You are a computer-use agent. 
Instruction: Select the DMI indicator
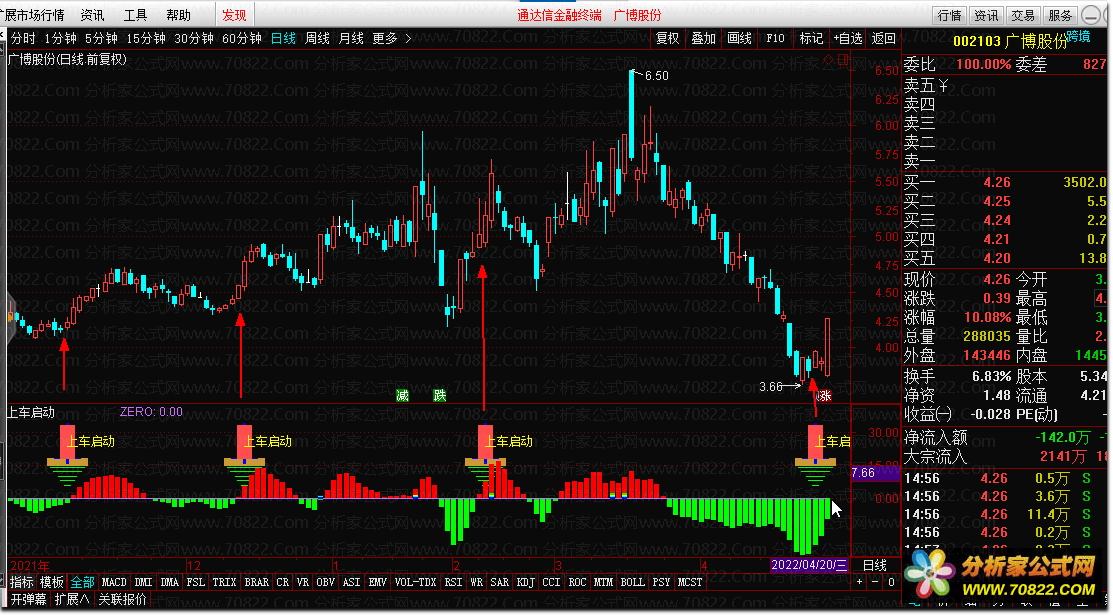[x=143, y=582]
